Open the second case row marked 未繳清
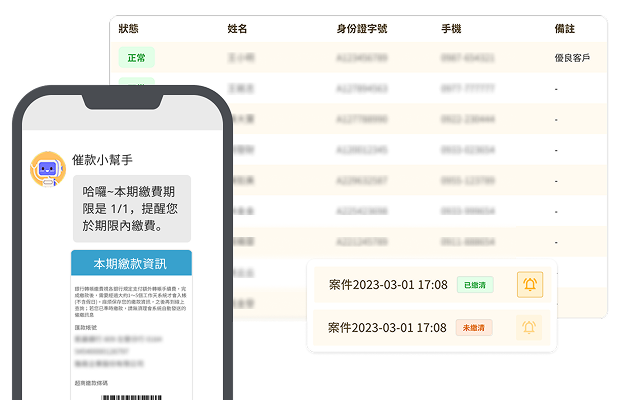This screenshot has height=400, width=640. pos(390,327)
